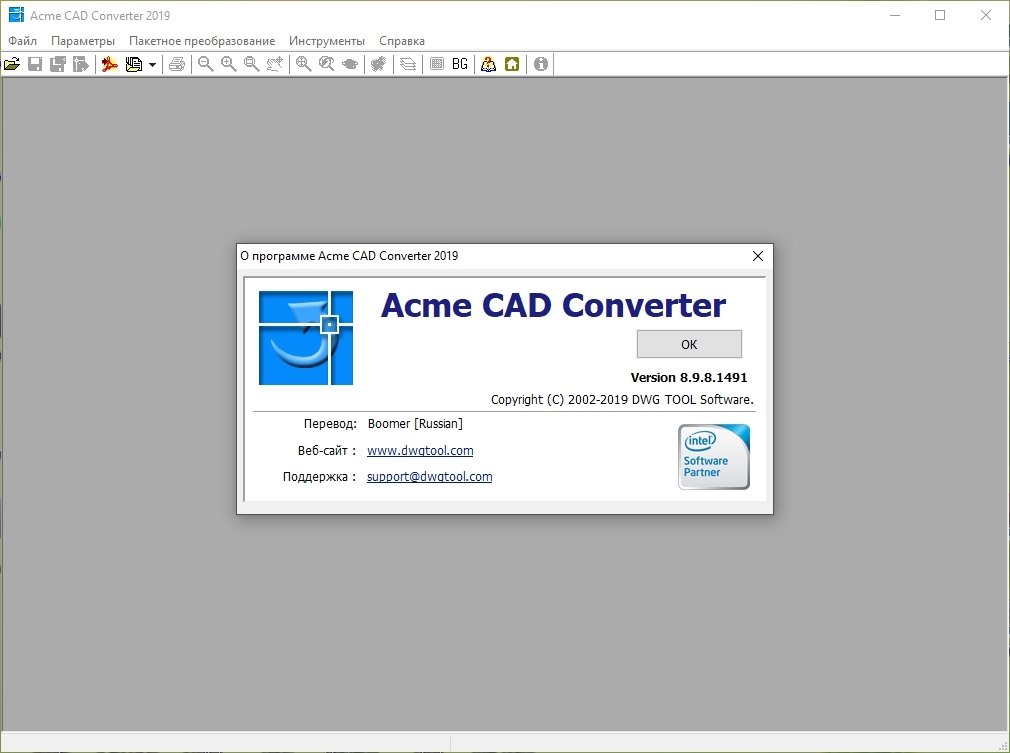The width and height of the screenshot is (1010, 753).
Task: Open the Справка menu
Action: [x=402, y=41]
